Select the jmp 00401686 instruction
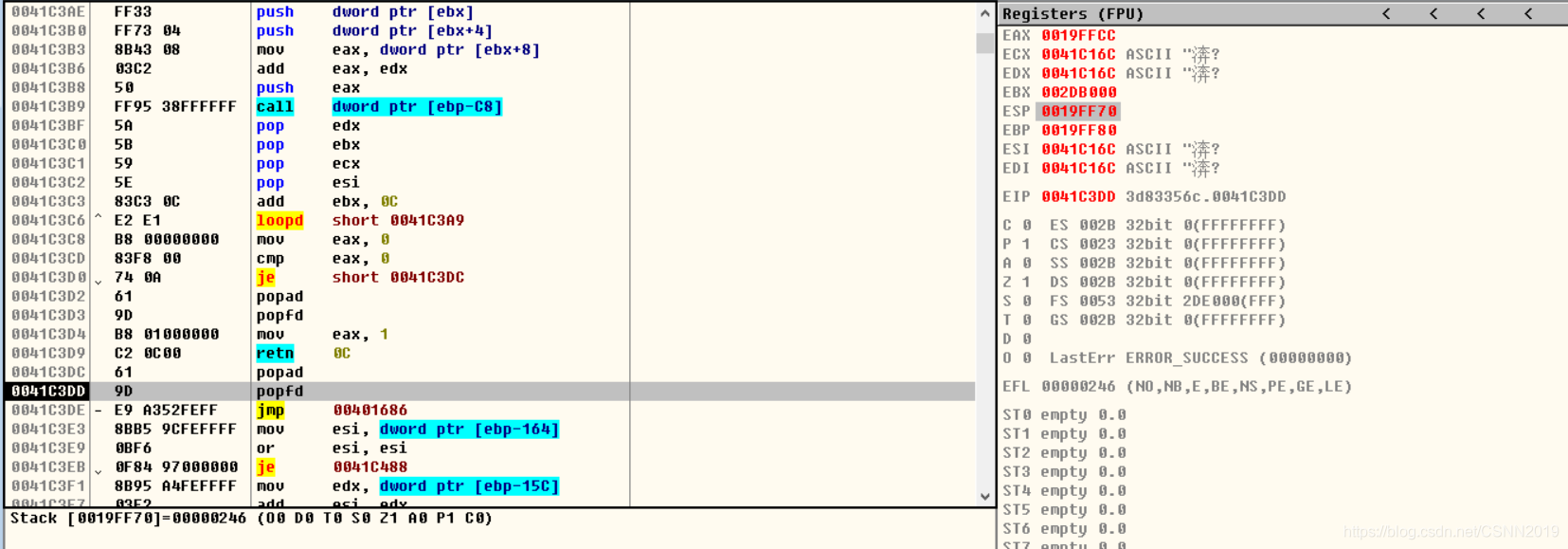Screen dimensions: 1568x549 pos(332,410)
